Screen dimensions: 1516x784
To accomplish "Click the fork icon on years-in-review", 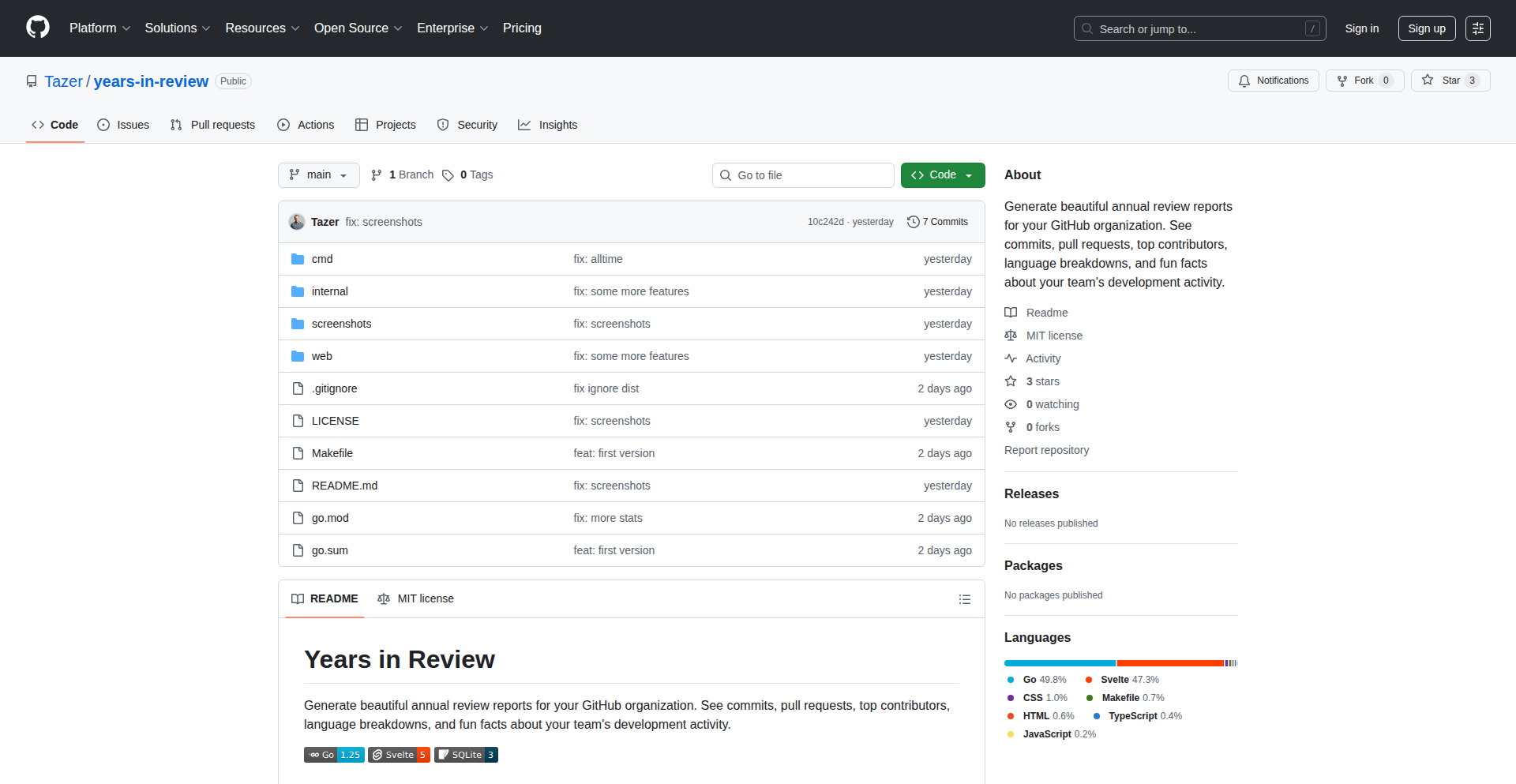I will coord(1343,81).
